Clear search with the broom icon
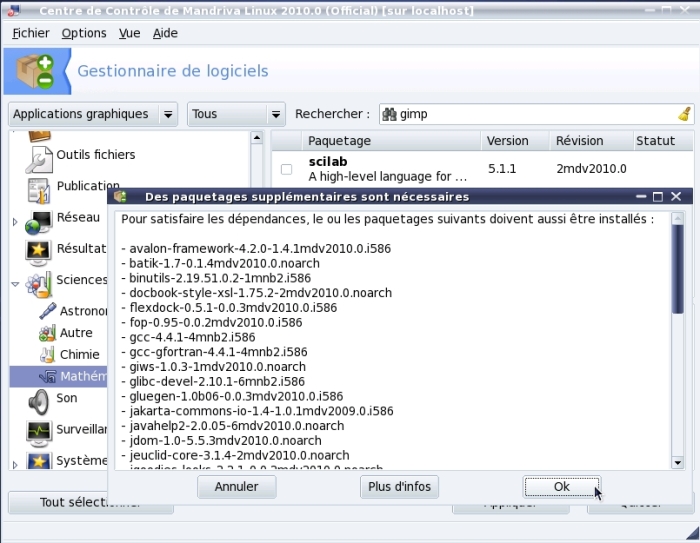 point(684,114)
